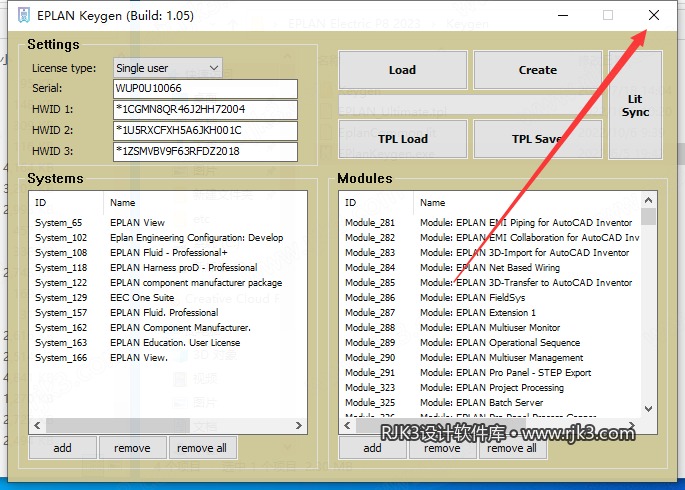Click remove all under Systems

202,448
